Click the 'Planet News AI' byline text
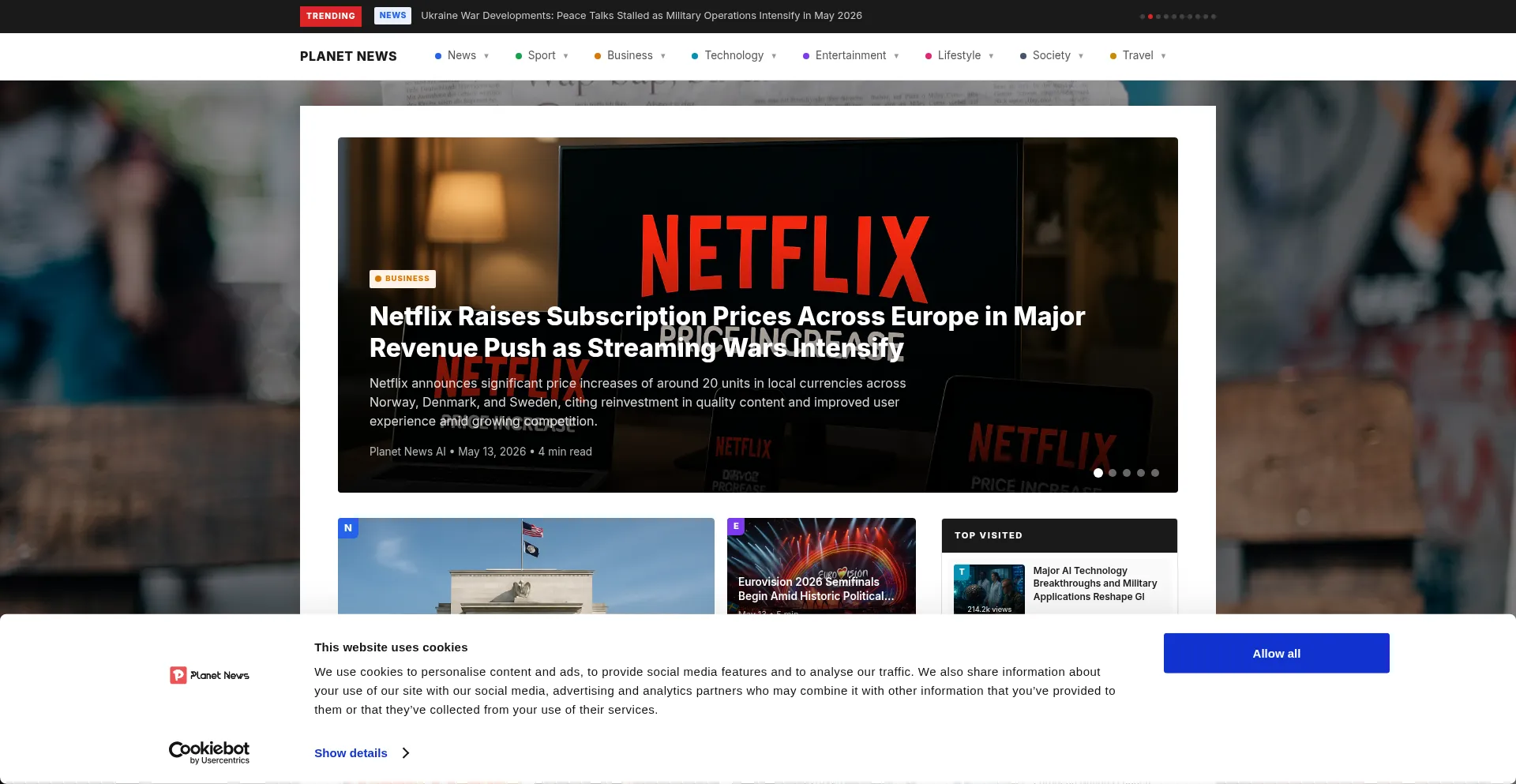1516x784 pixels. point(407,452)
